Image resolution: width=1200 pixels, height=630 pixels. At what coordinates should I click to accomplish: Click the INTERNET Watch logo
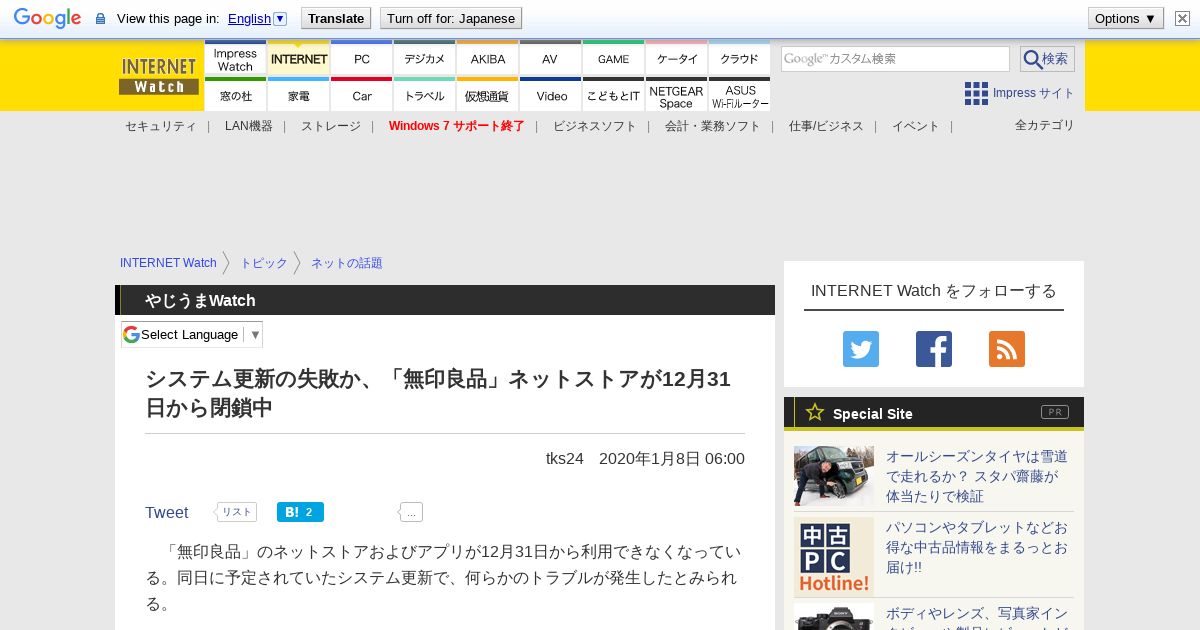point(159,76)
